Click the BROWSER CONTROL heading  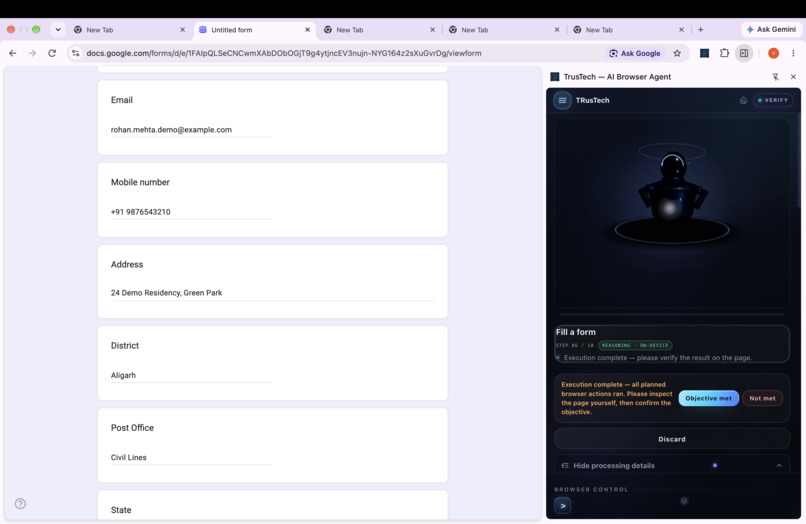pyautogui.click(x=591, y=490)
